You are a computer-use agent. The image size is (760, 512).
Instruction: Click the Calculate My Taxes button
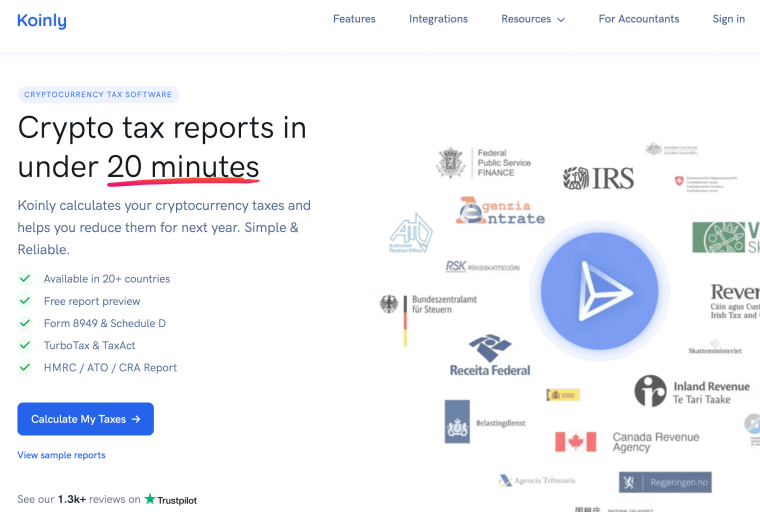(85, 419)
